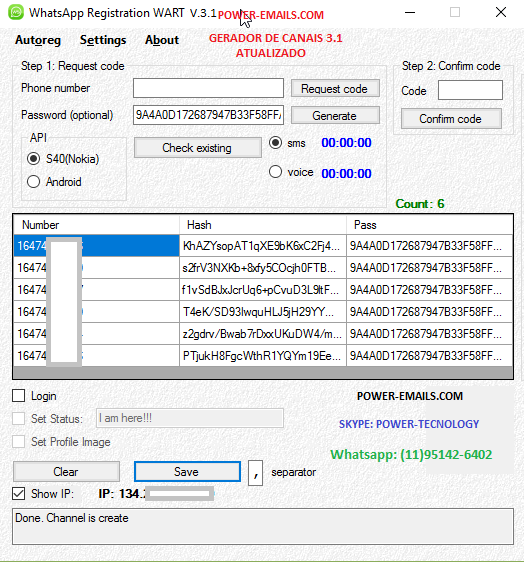Screen dimensions: 524x562
Task: Select hash cell starting with KhAZYsopAT1q
Action: pos(263,246)
